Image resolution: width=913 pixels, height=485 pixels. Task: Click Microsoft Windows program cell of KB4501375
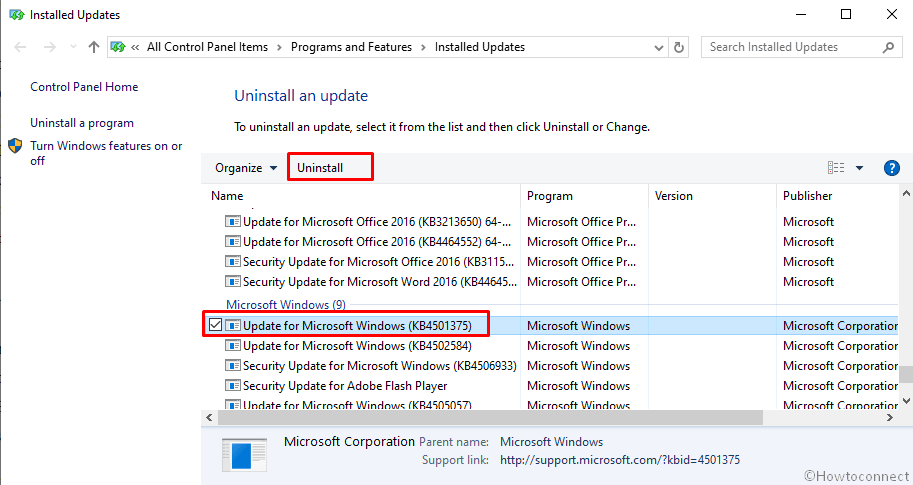point(578,326)
